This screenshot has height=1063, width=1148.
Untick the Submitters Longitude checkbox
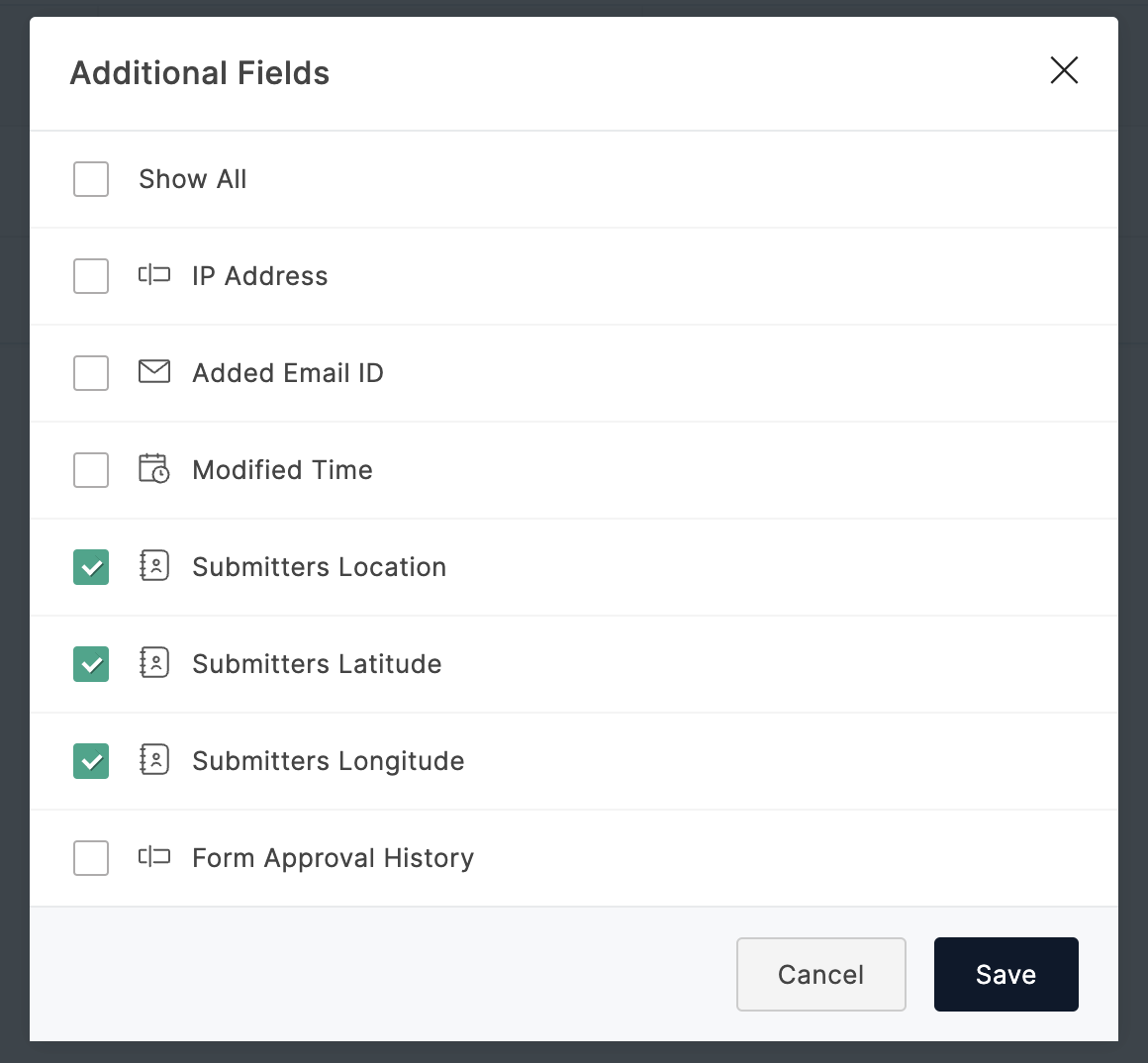click(91, 761)
